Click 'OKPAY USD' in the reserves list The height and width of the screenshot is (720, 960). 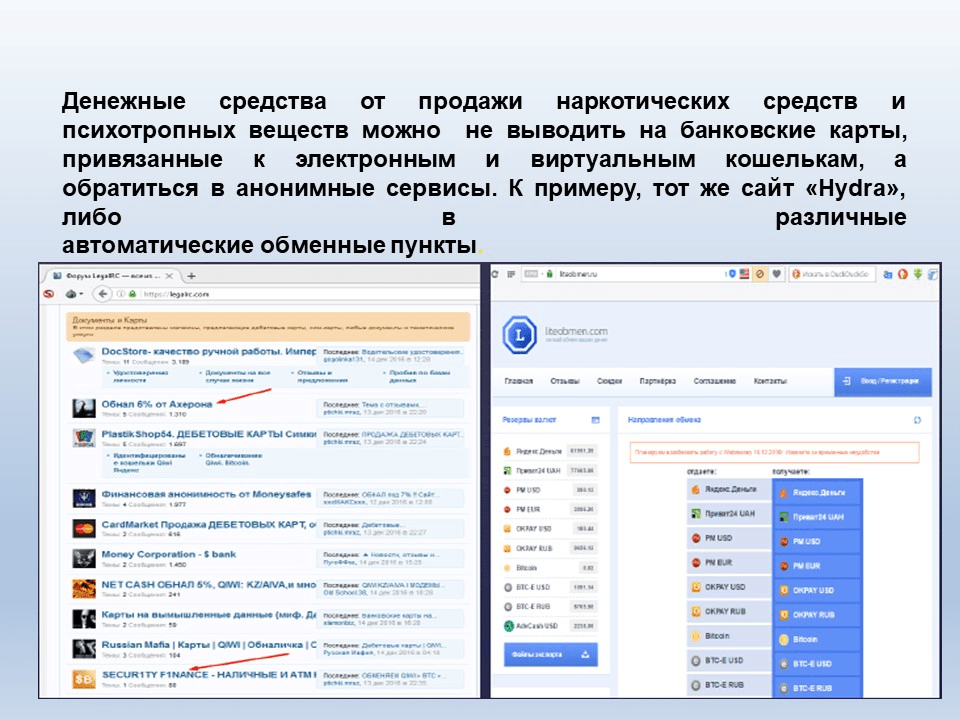point(549,529)
